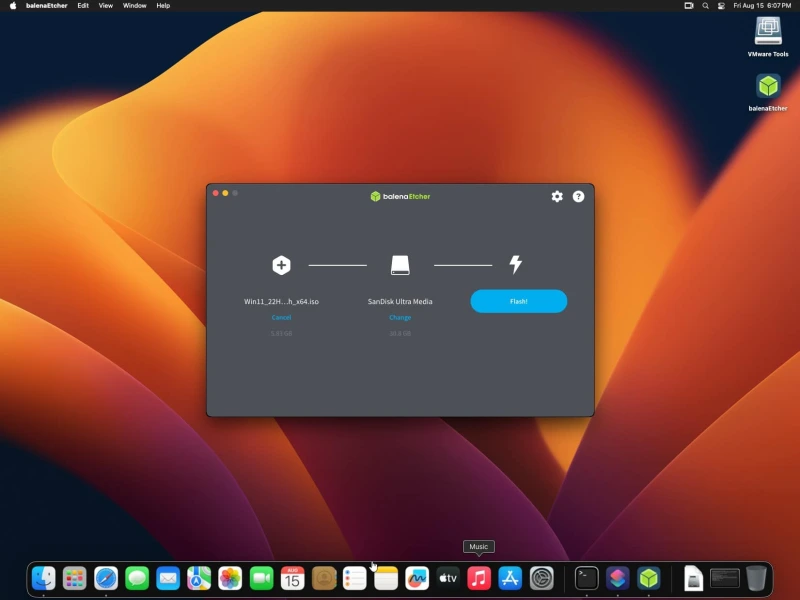Launch Safari from the Dock
The height and width of the screenshot is (600, 800).
[106, 579]
